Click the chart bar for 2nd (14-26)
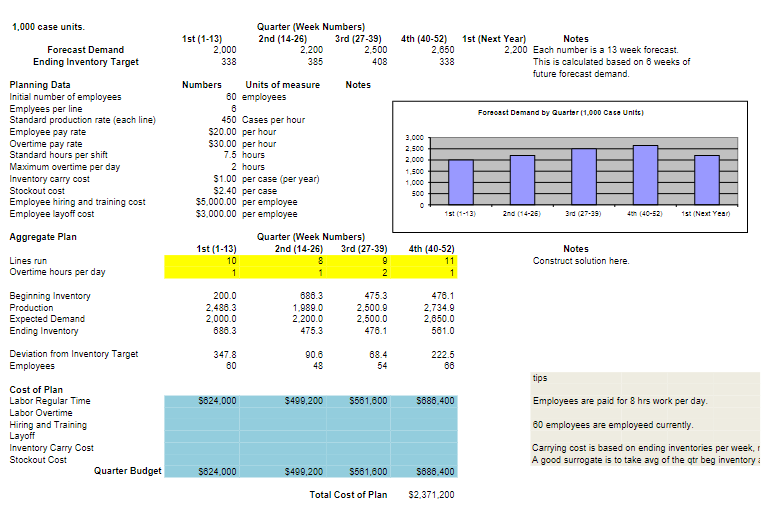This screenshot has width=780, height=515. 522,180
